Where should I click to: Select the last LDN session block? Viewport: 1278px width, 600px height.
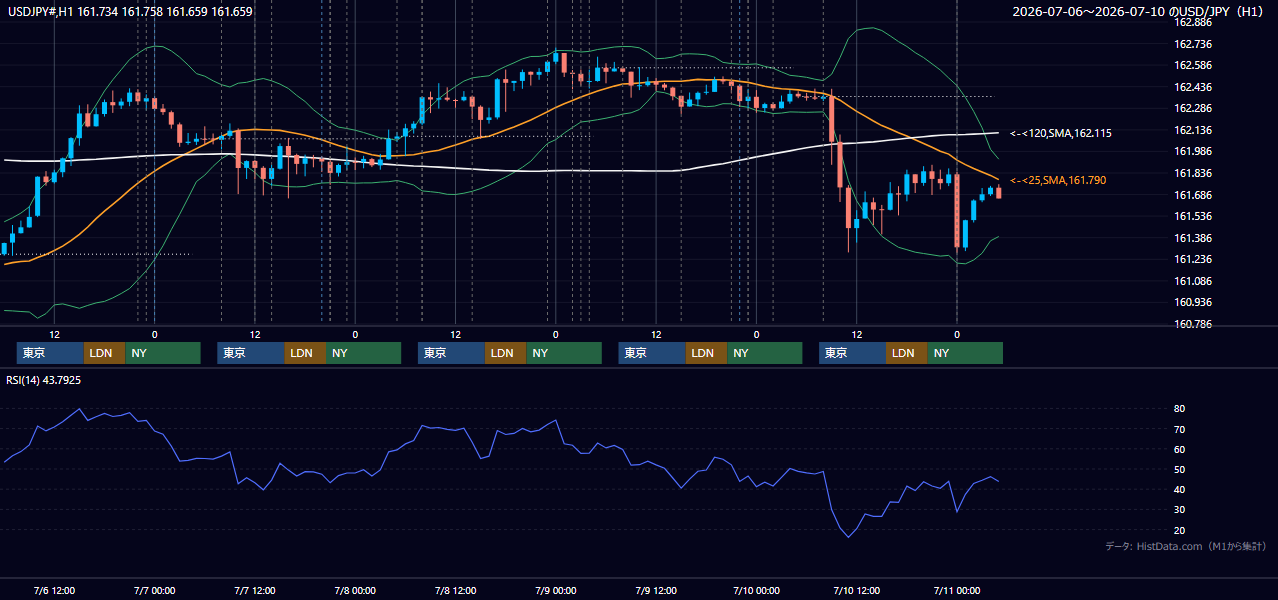click(x=906, y=353)
